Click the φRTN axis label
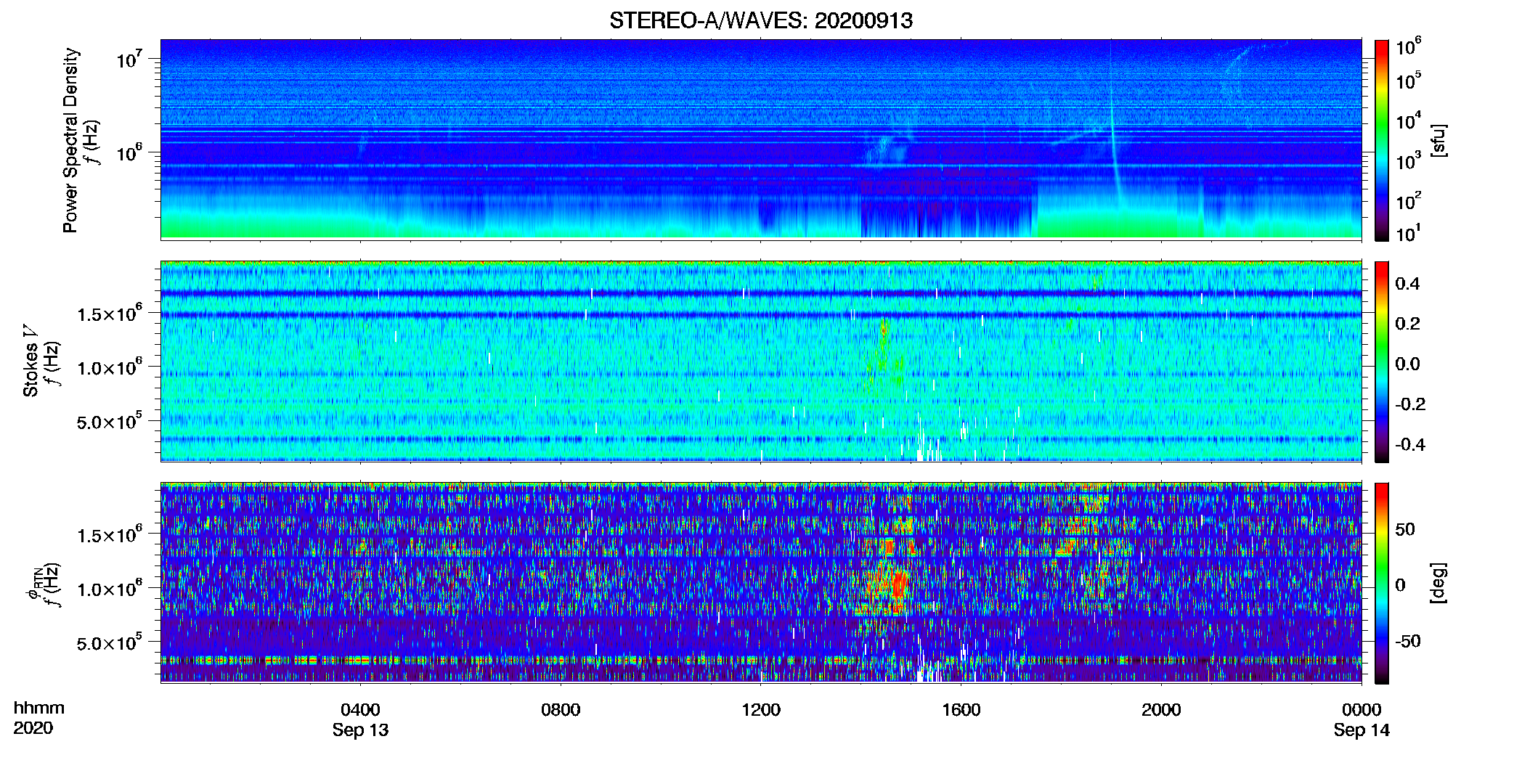 (33, 584)
